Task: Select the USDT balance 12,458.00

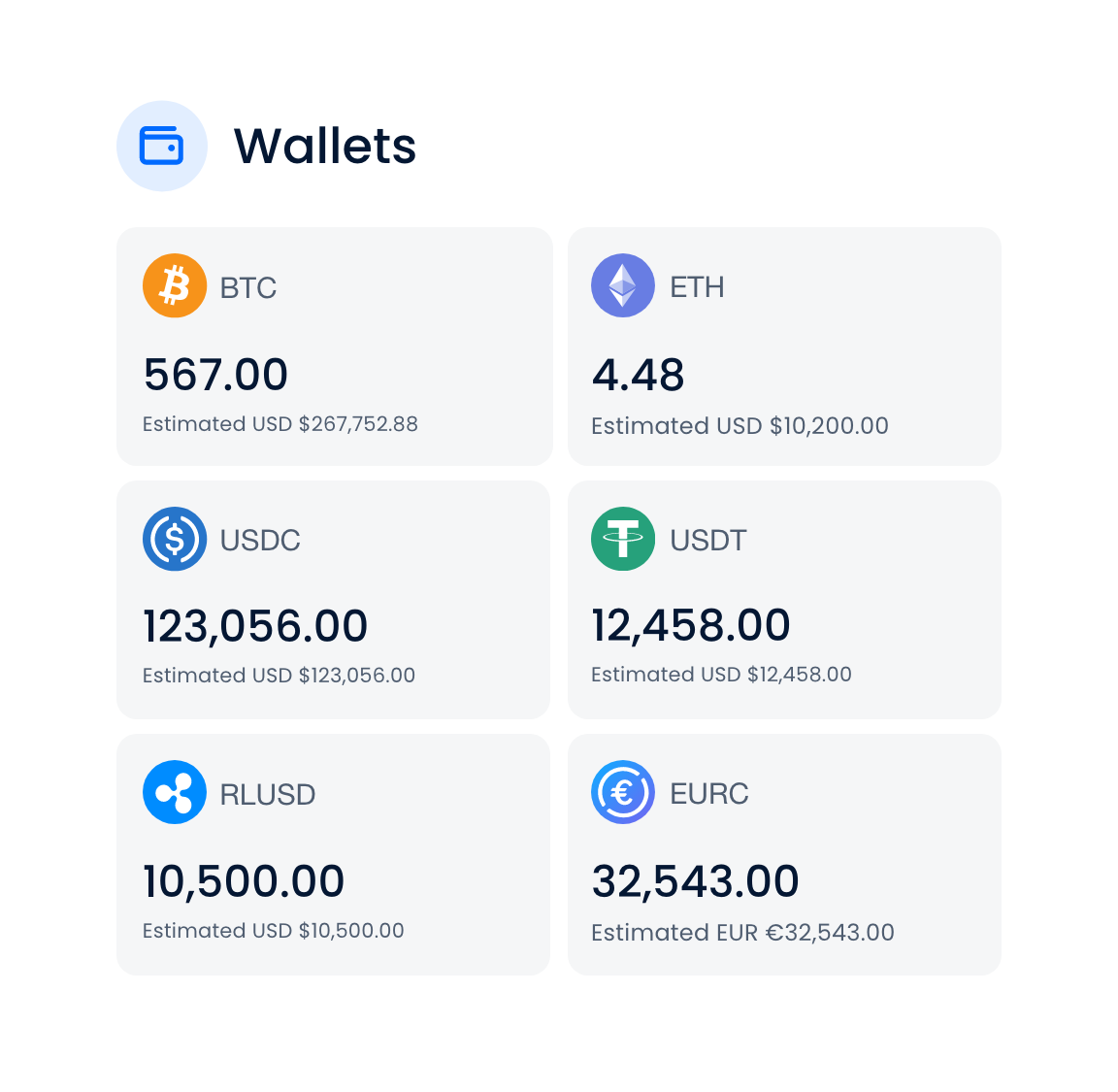Action: coord(691,625)
